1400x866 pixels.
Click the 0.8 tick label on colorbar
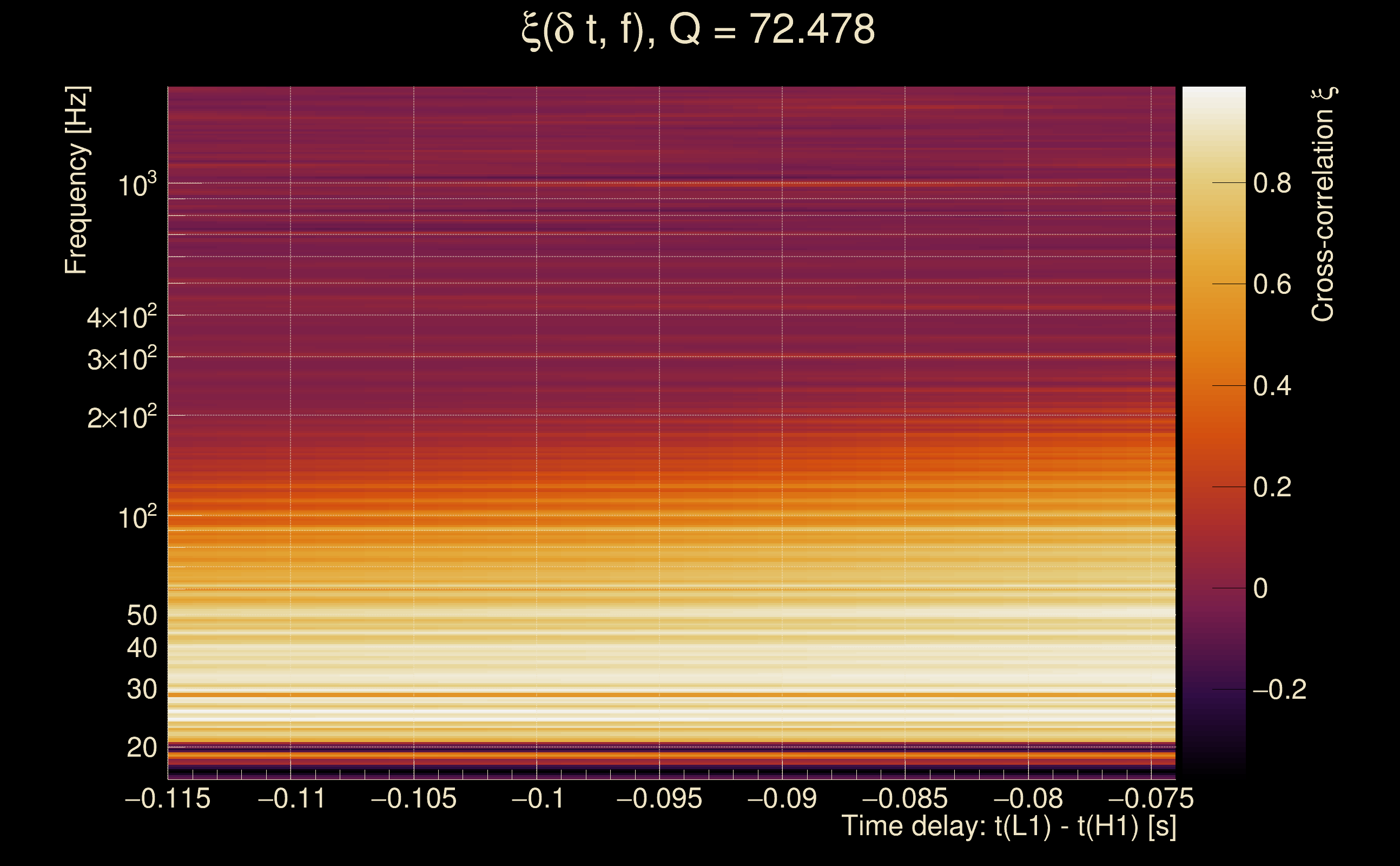click(1272, 183)
